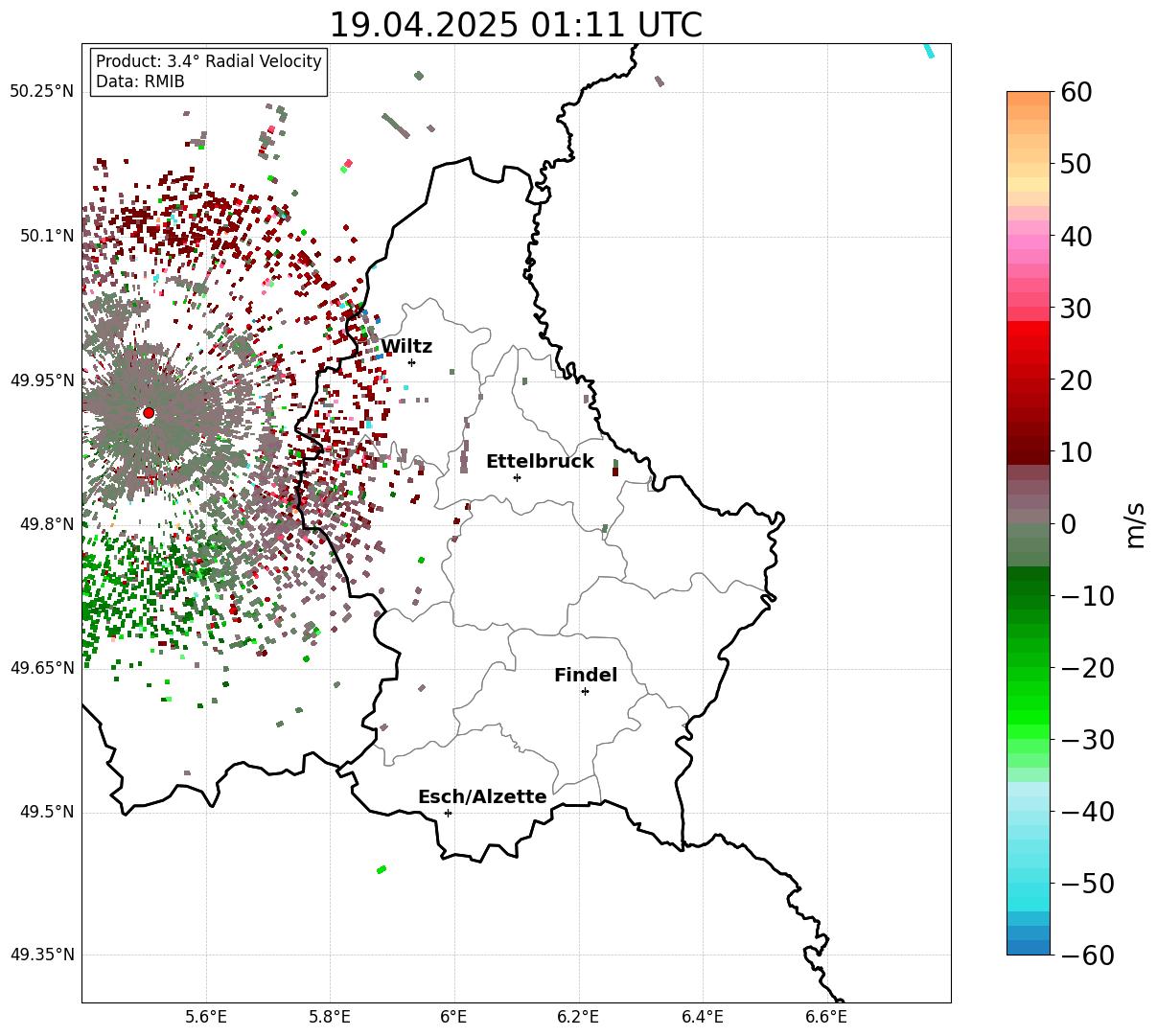
Task: Click the 49.8°N latitude tick label
Action: pyautogui.click(x=46, y=524)
